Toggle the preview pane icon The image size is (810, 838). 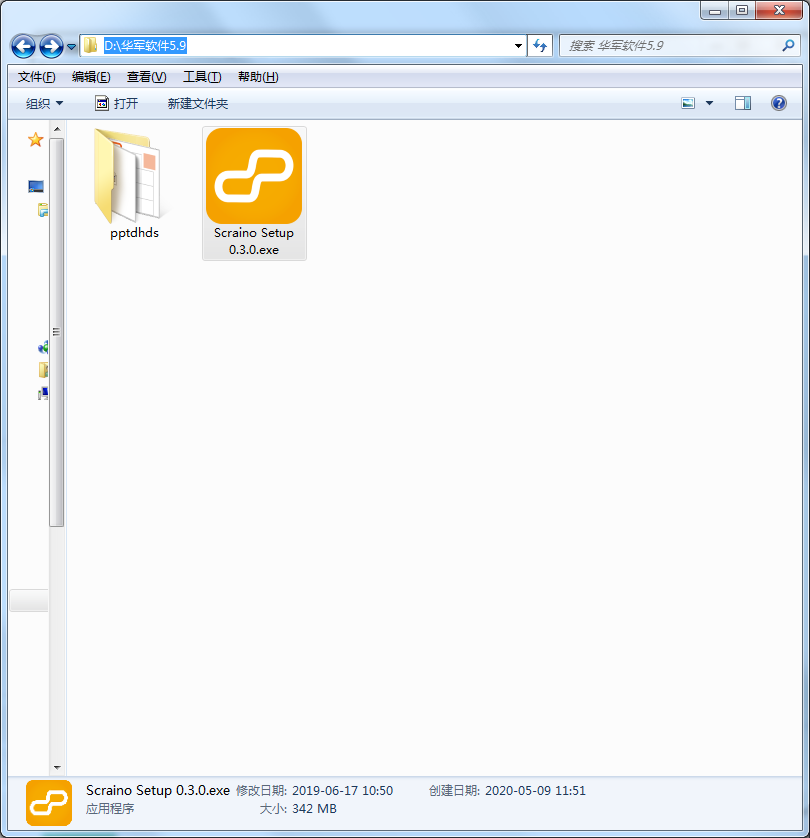point(743,103)
